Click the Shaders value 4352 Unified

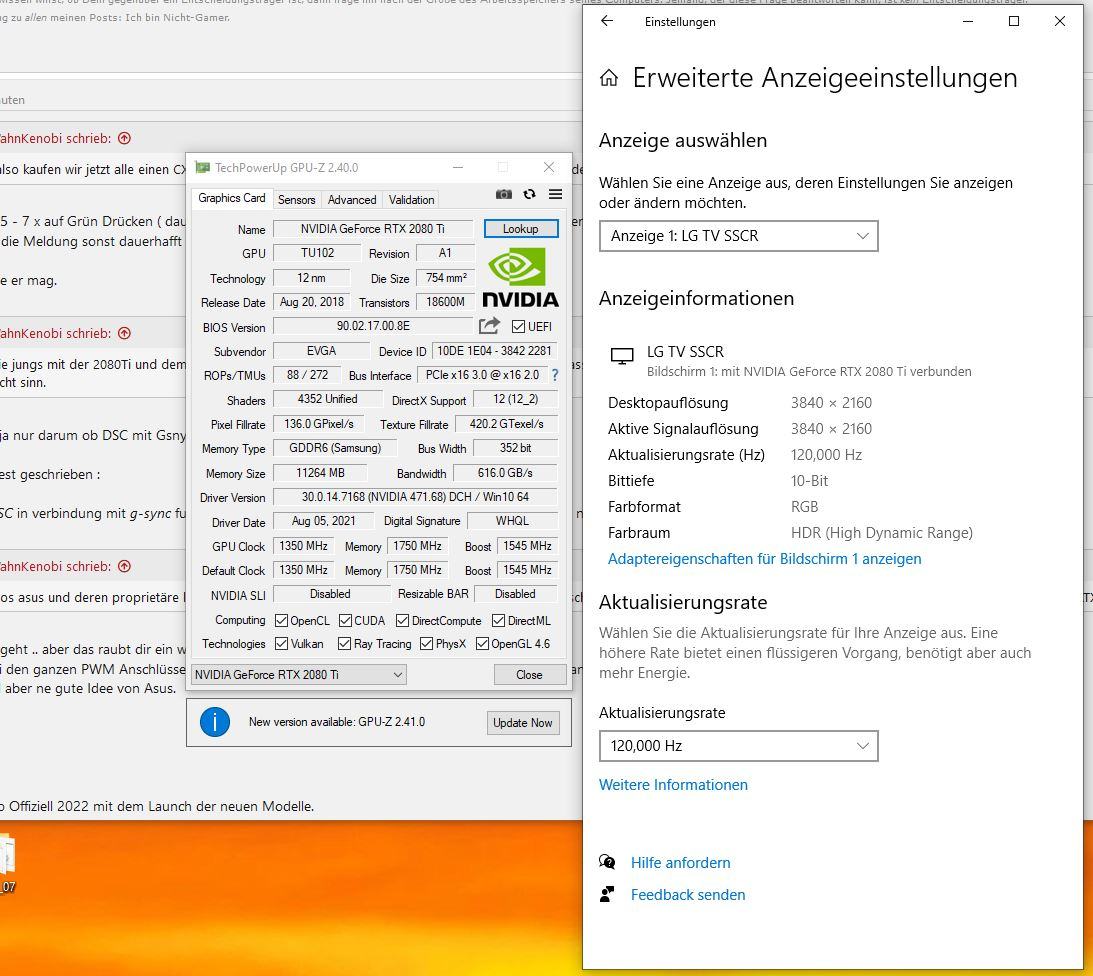coord(328,399)
